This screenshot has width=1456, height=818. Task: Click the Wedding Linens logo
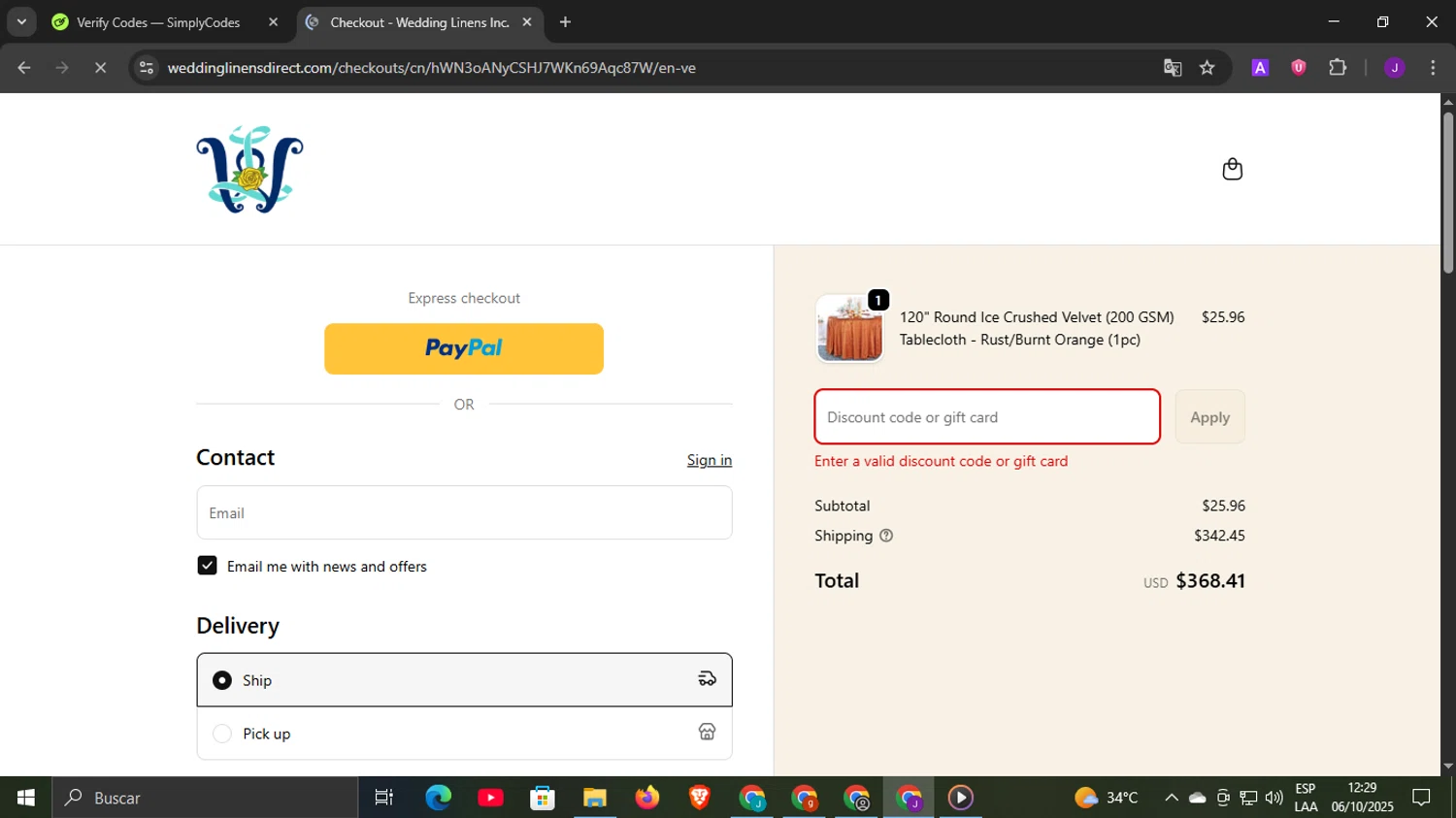(x=249, y=169)
